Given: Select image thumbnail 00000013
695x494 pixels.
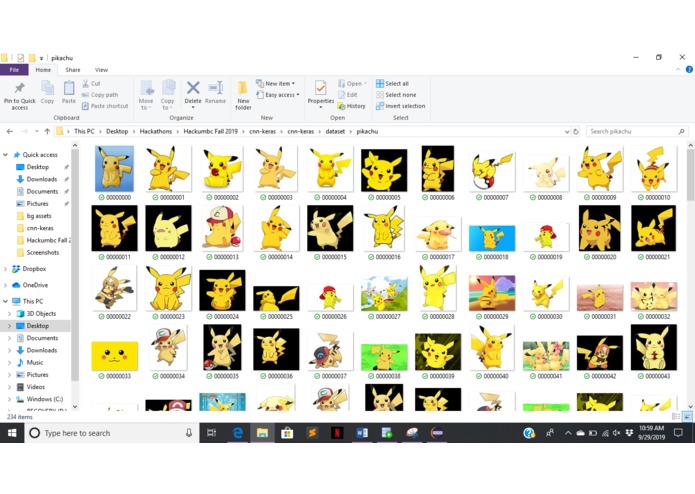Looking at the screenshot, I should pyautogui.click(x=222, y=233).
